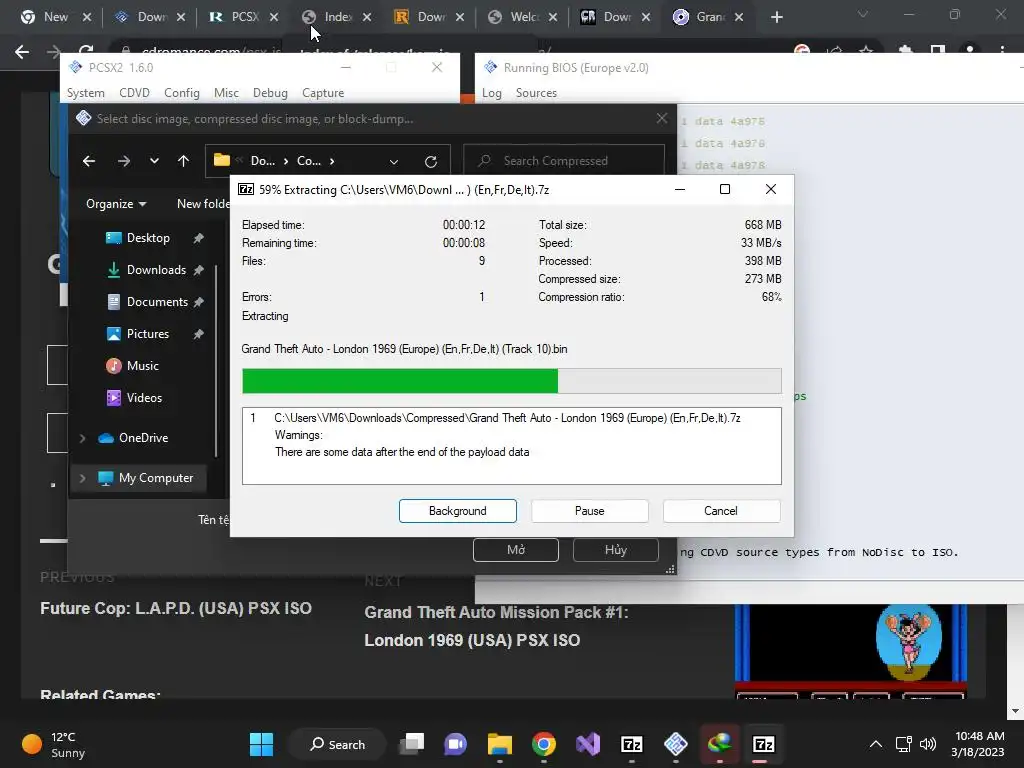
Task: Go back in file dialog navigation
Action: [x=89, y=161]
